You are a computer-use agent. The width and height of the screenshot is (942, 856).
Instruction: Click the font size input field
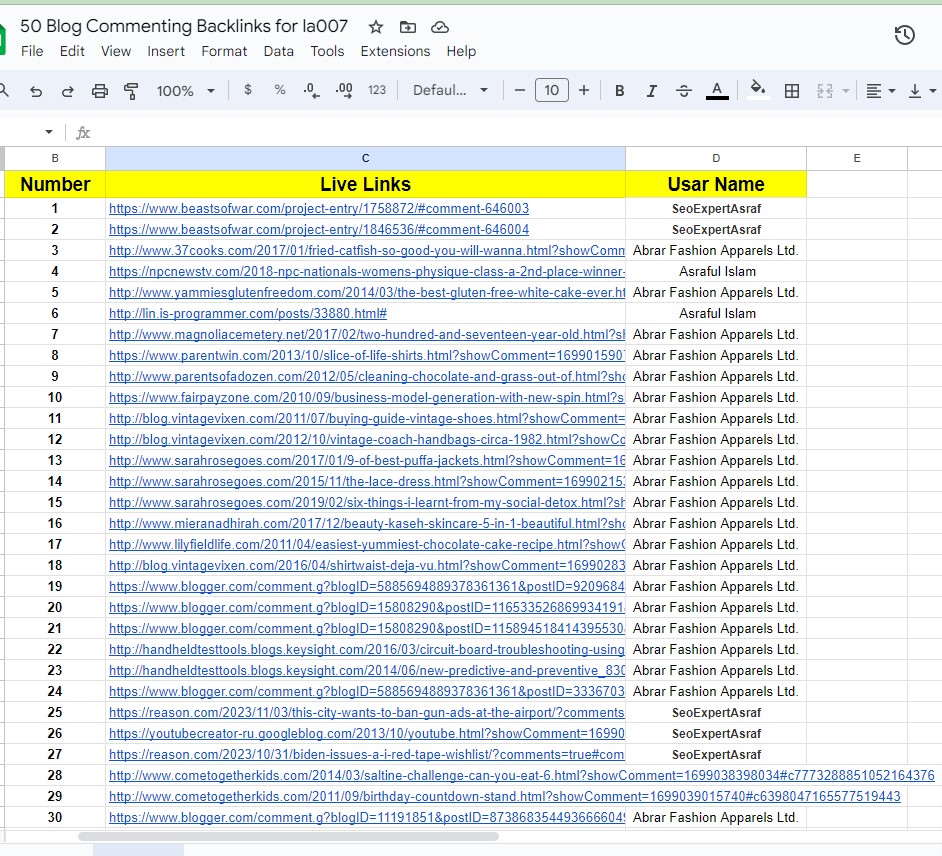(x=552, y=90)
